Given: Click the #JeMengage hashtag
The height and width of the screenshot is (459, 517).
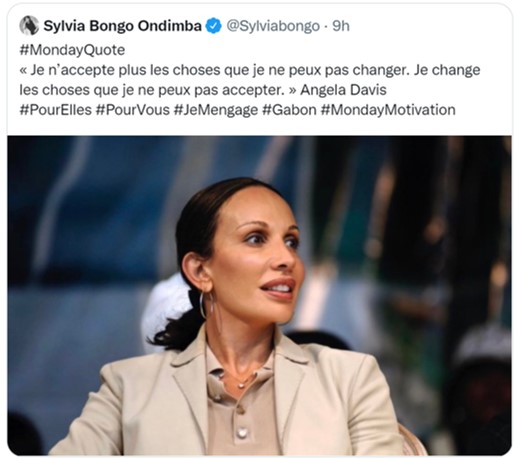Looking at the screenshot, I should pyautogui.click(x=216, y=110).
